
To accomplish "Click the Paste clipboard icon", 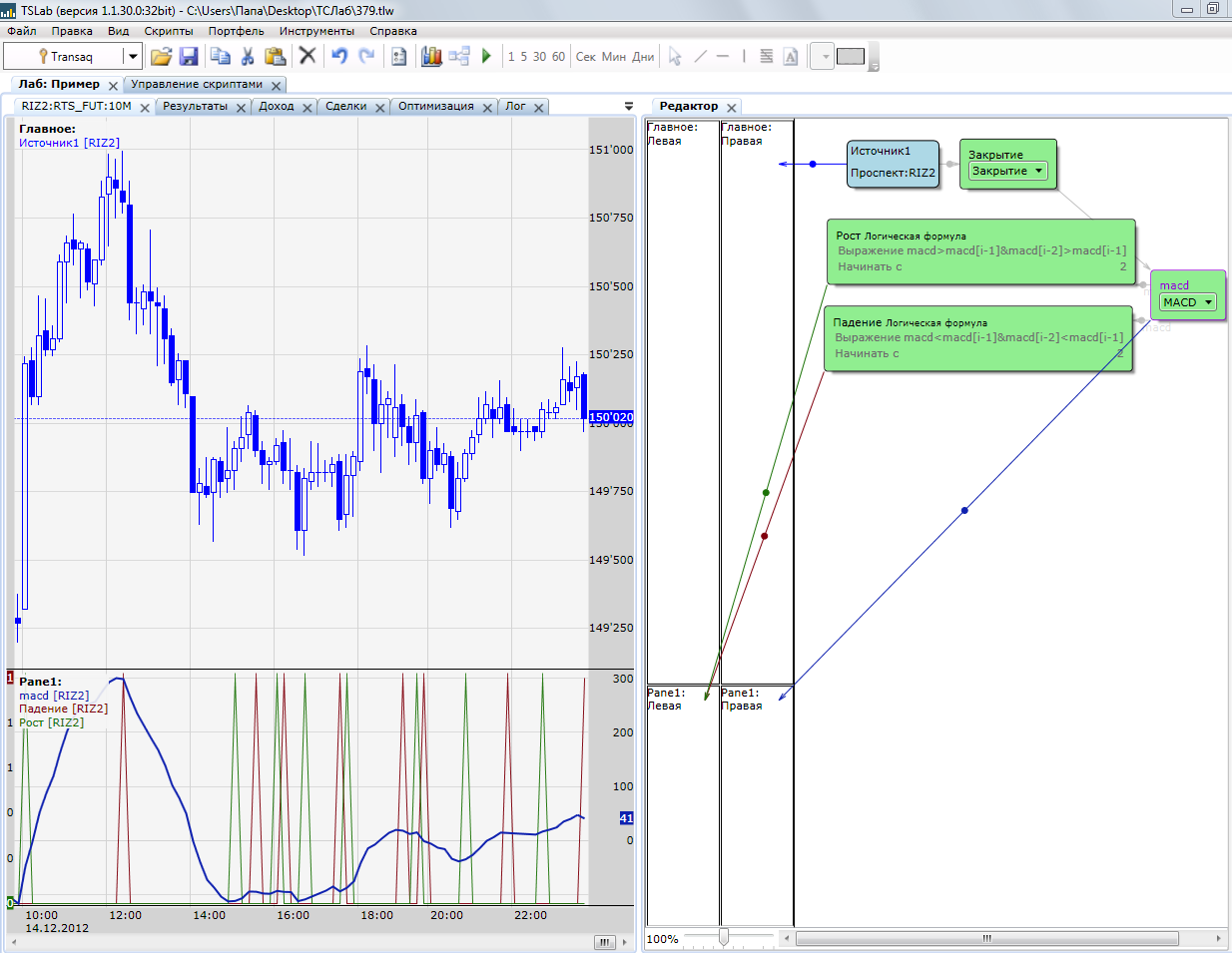I will point(275,56).
